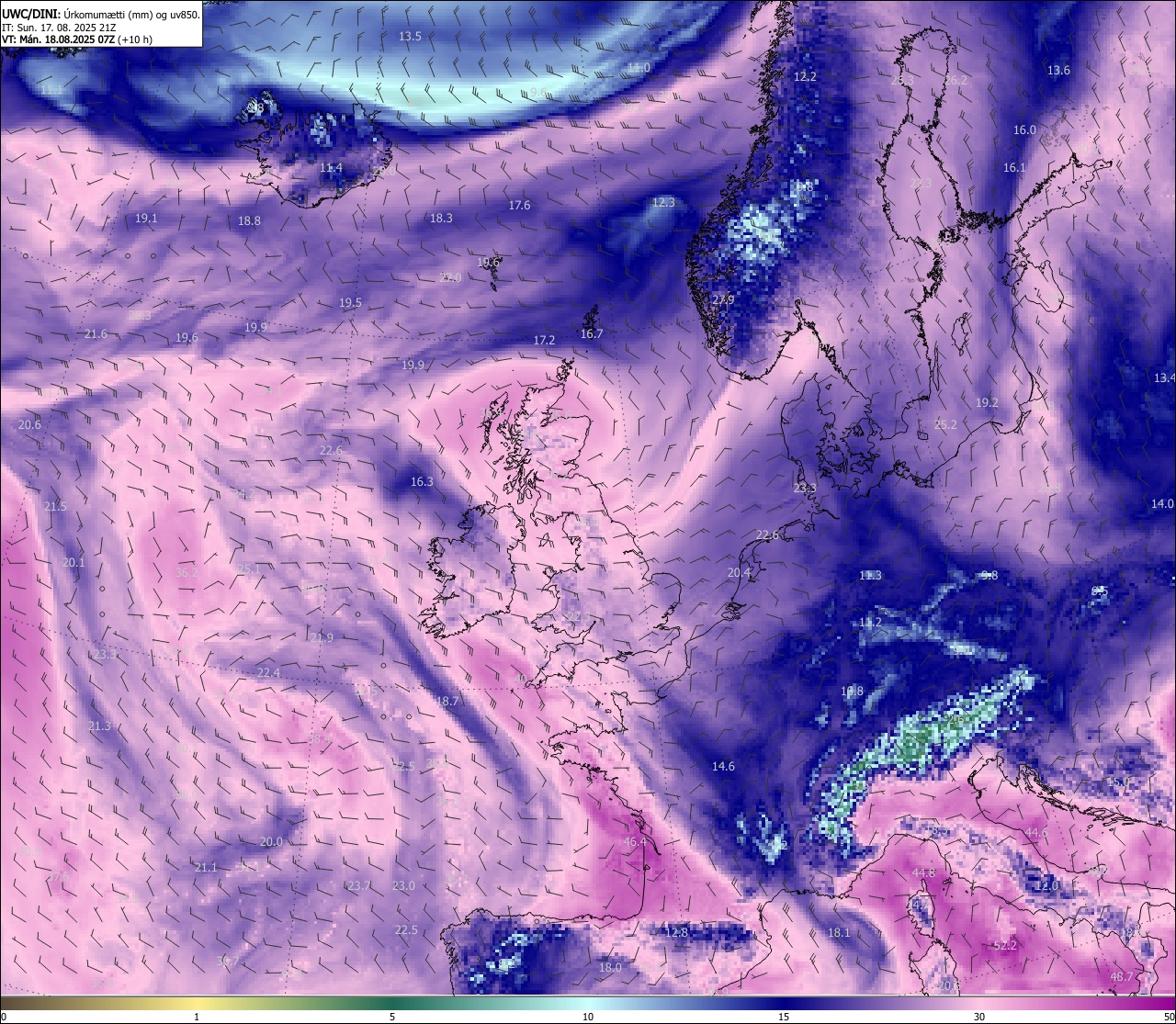
Task: Click the 44.8 value near Corsica
Action: tap(923, 872)
